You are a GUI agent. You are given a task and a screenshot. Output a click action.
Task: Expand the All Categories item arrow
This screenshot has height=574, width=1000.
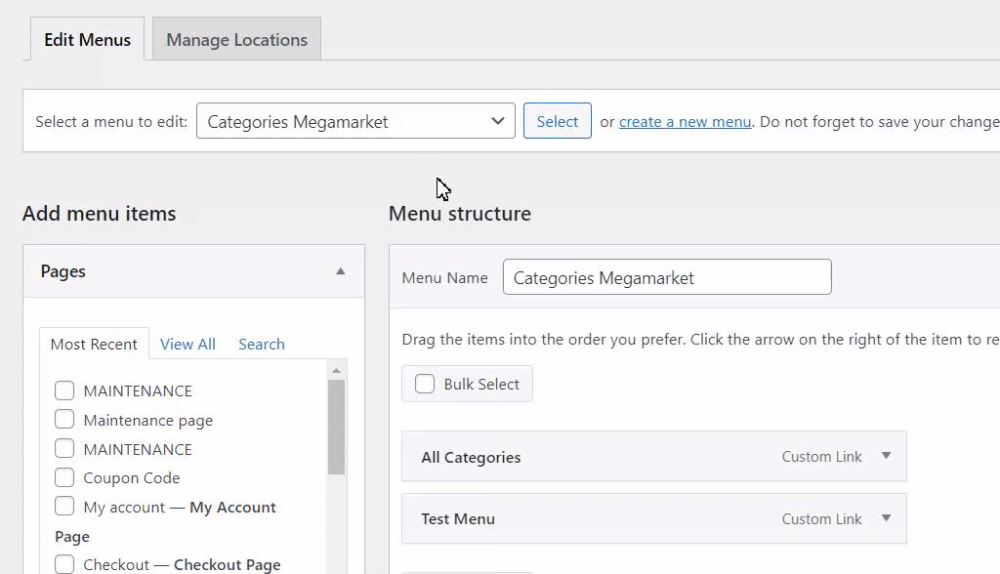[885, 456]
